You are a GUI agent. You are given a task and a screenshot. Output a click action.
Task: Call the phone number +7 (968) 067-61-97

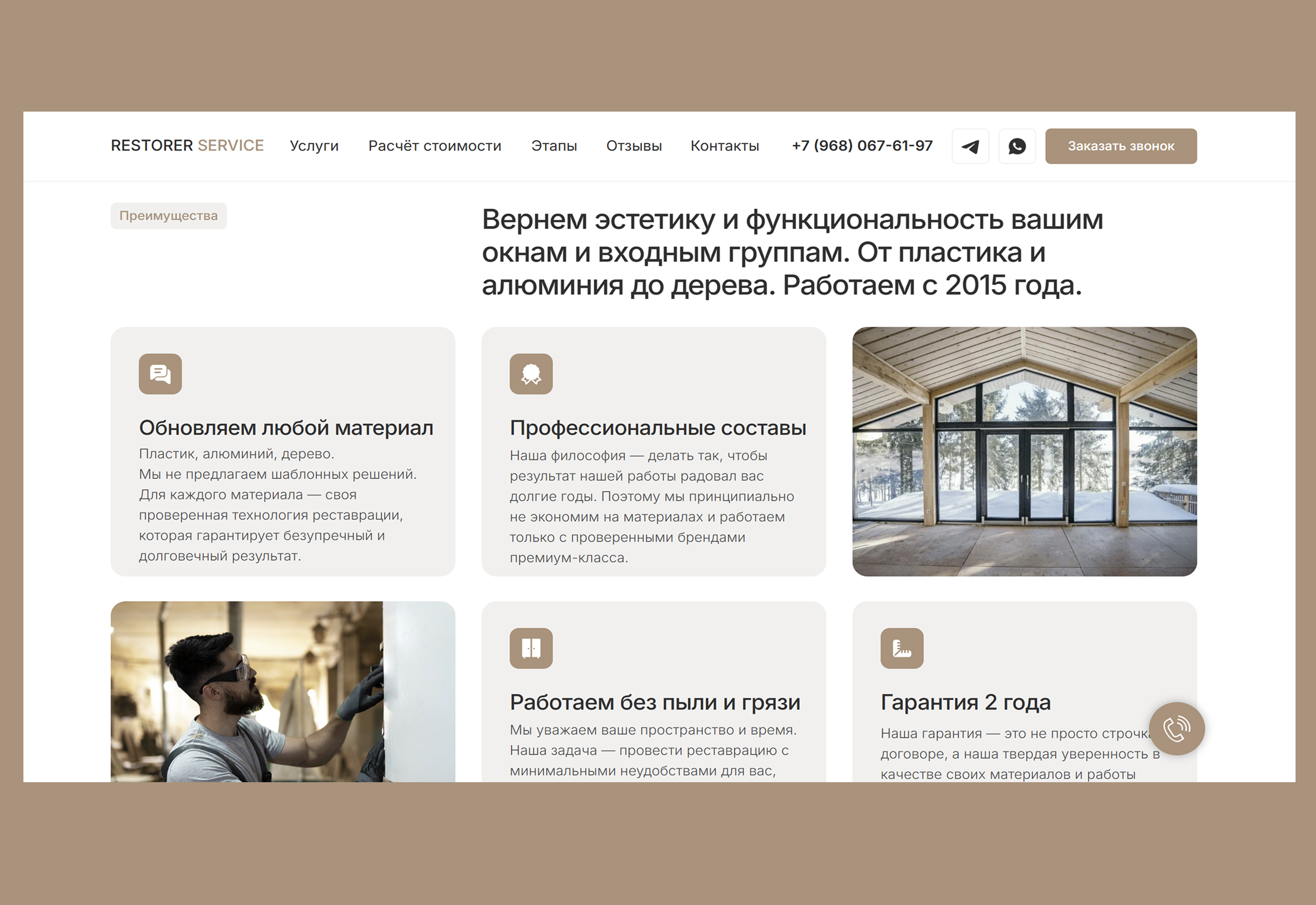(862, 146)
